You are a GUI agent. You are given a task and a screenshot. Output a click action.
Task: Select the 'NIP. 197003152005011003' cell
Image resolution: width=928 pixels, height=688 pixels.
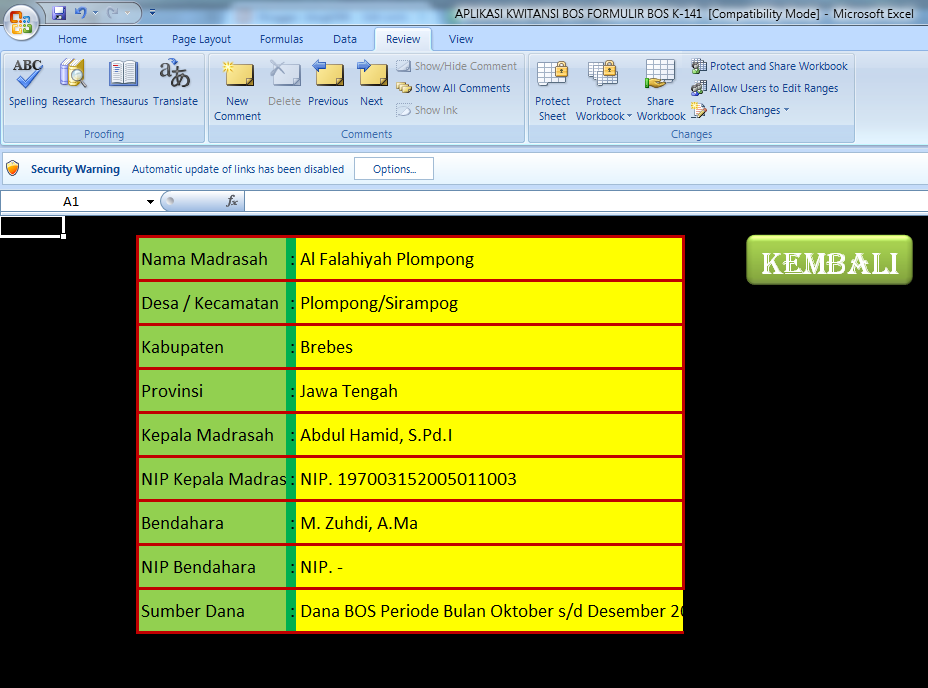(x=489, y=479)
